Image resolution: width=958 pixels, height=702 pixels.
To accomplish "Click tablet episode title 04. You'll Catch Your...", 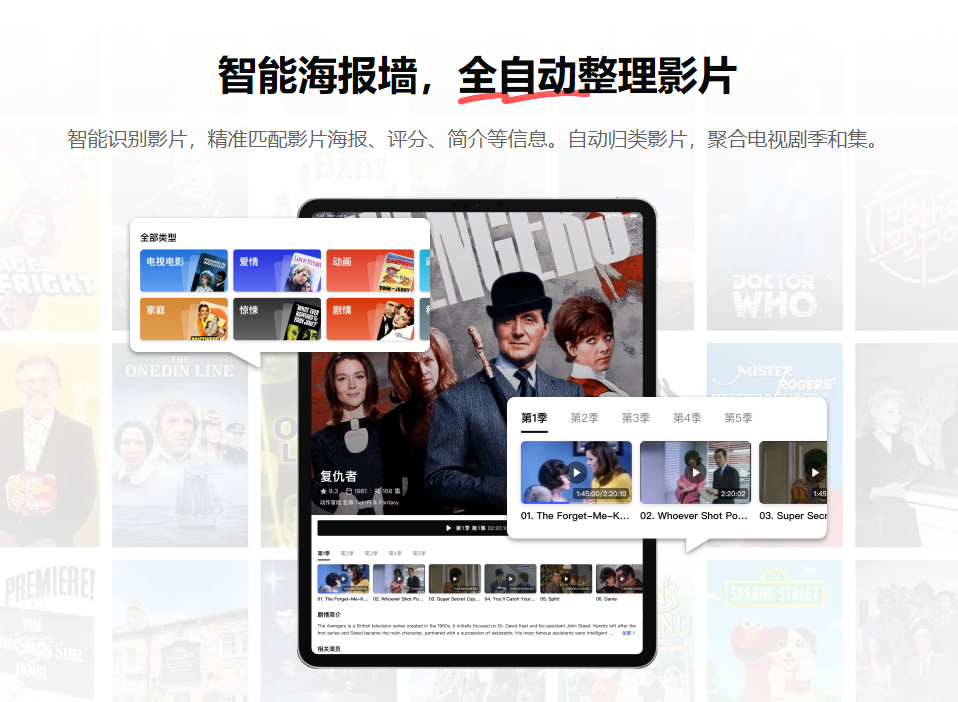I will [x=510, y=599].
